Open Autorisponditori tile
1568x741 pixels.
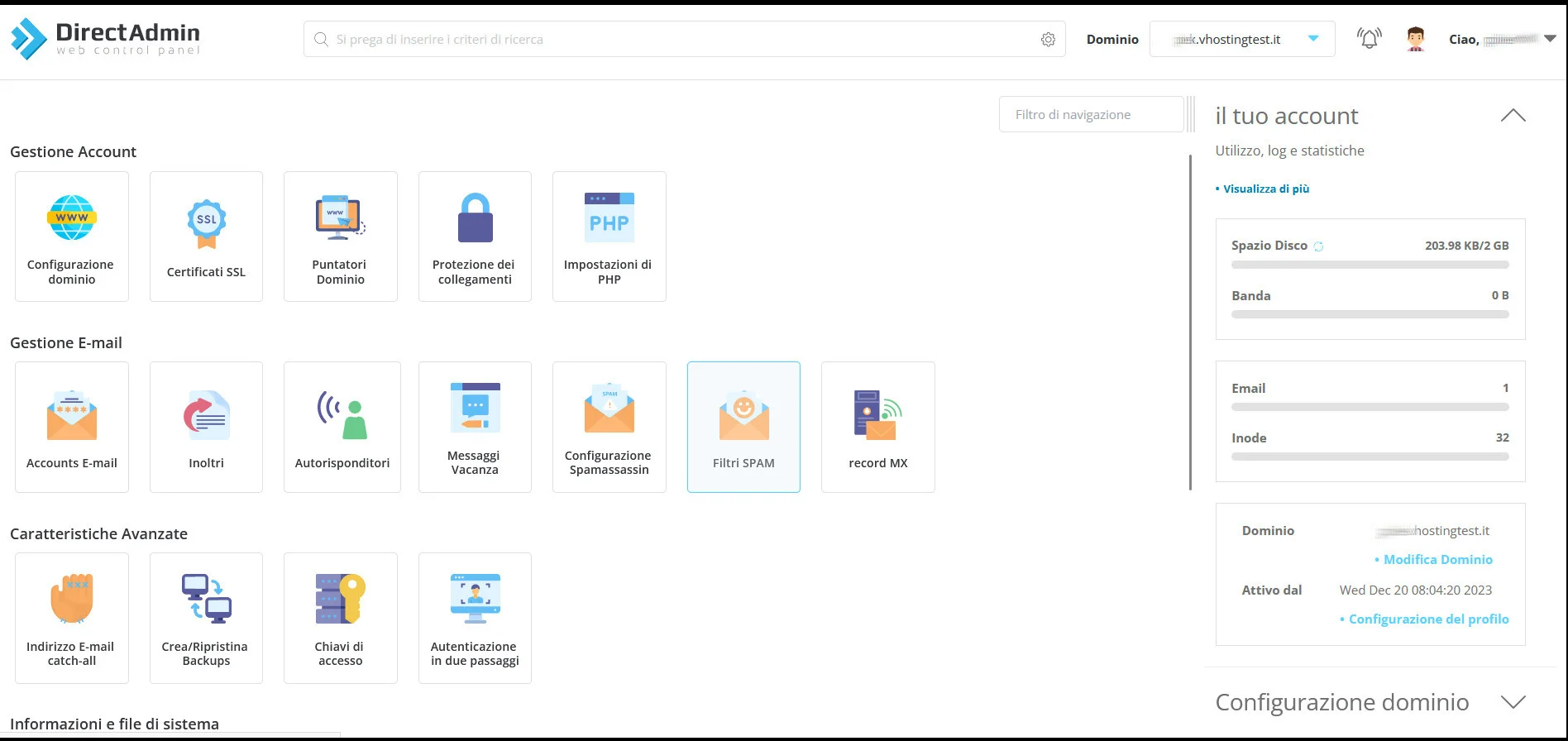(342, 427)
